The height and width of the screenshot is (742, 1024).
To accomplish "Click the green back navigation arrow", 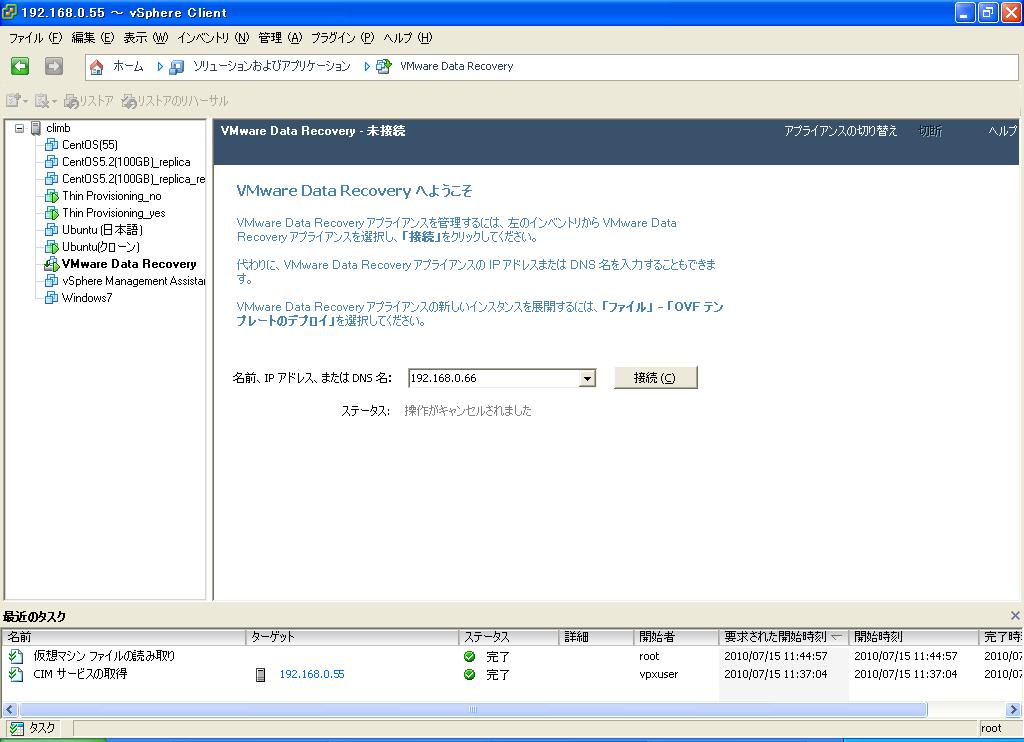I will 20,66.
